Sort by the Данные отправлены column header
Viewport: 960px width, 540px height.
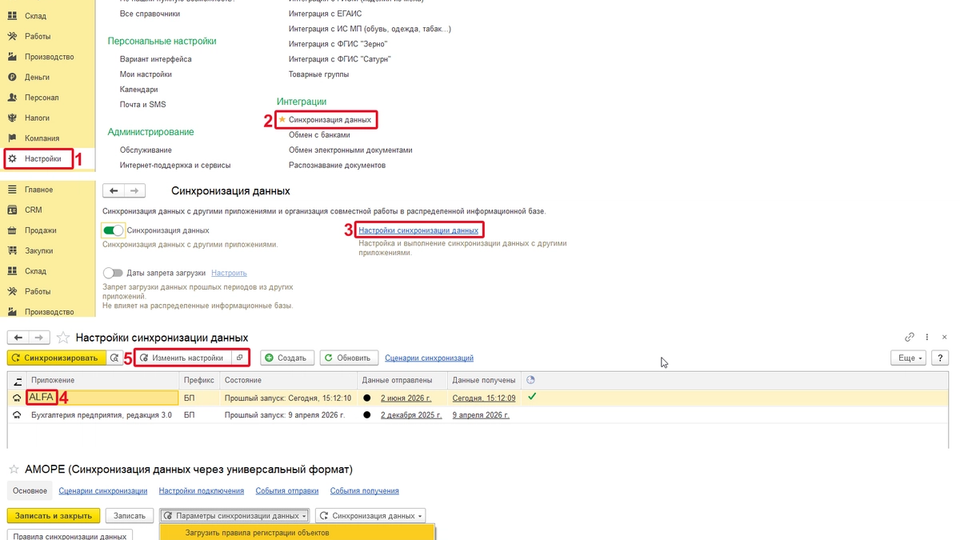tap(402, 380)
